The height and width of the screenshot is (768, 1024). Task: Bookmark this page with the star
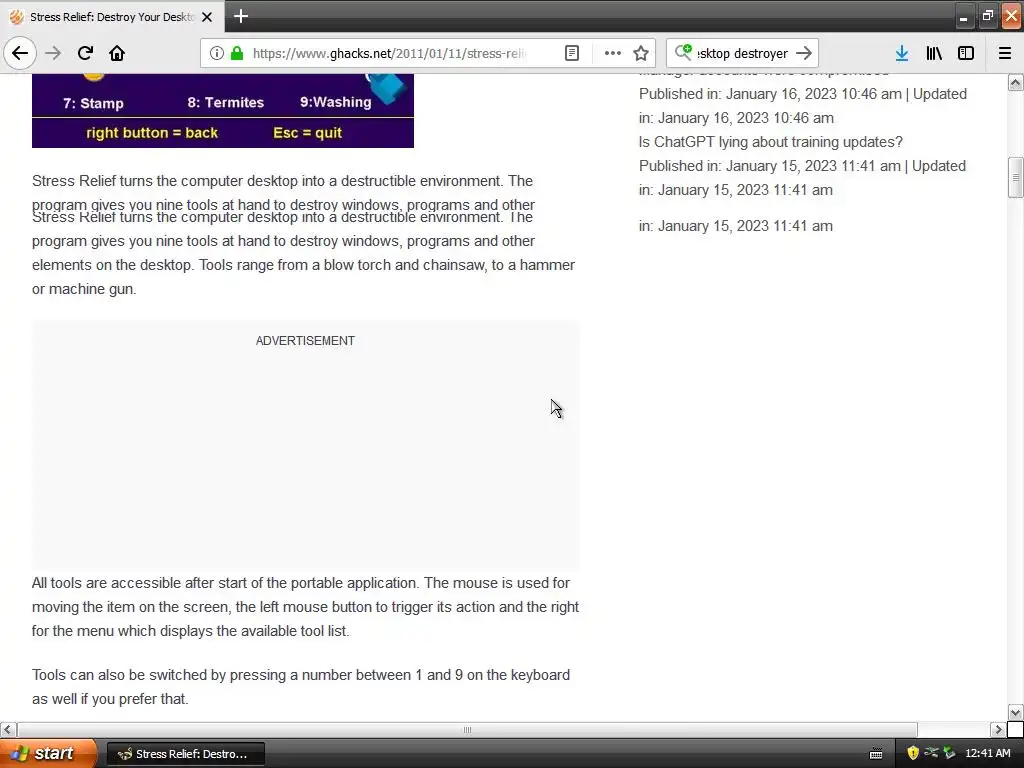[641, 53]
